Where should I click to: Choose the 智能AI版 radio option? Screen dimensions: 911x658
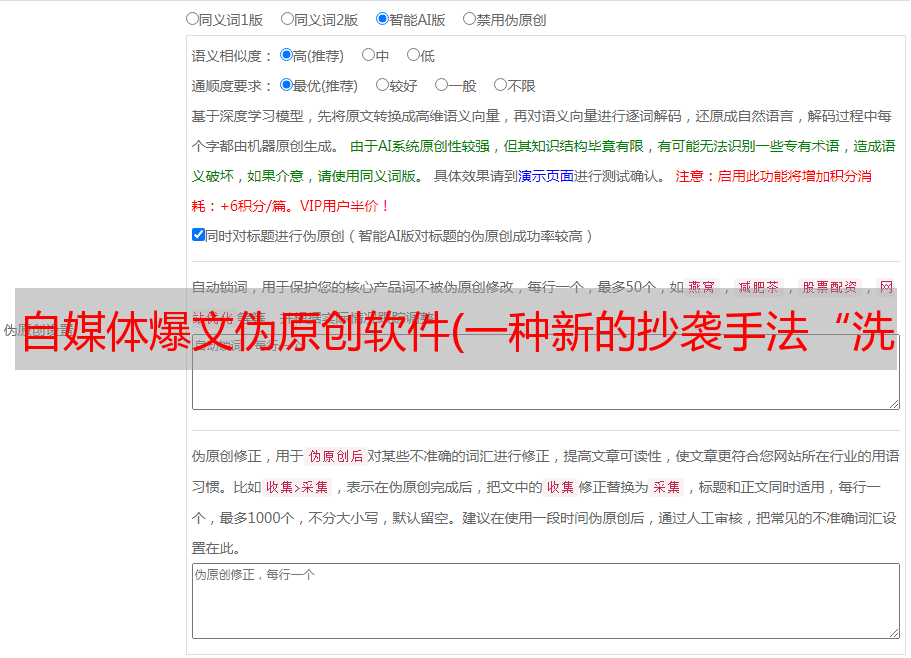(382, 19)
